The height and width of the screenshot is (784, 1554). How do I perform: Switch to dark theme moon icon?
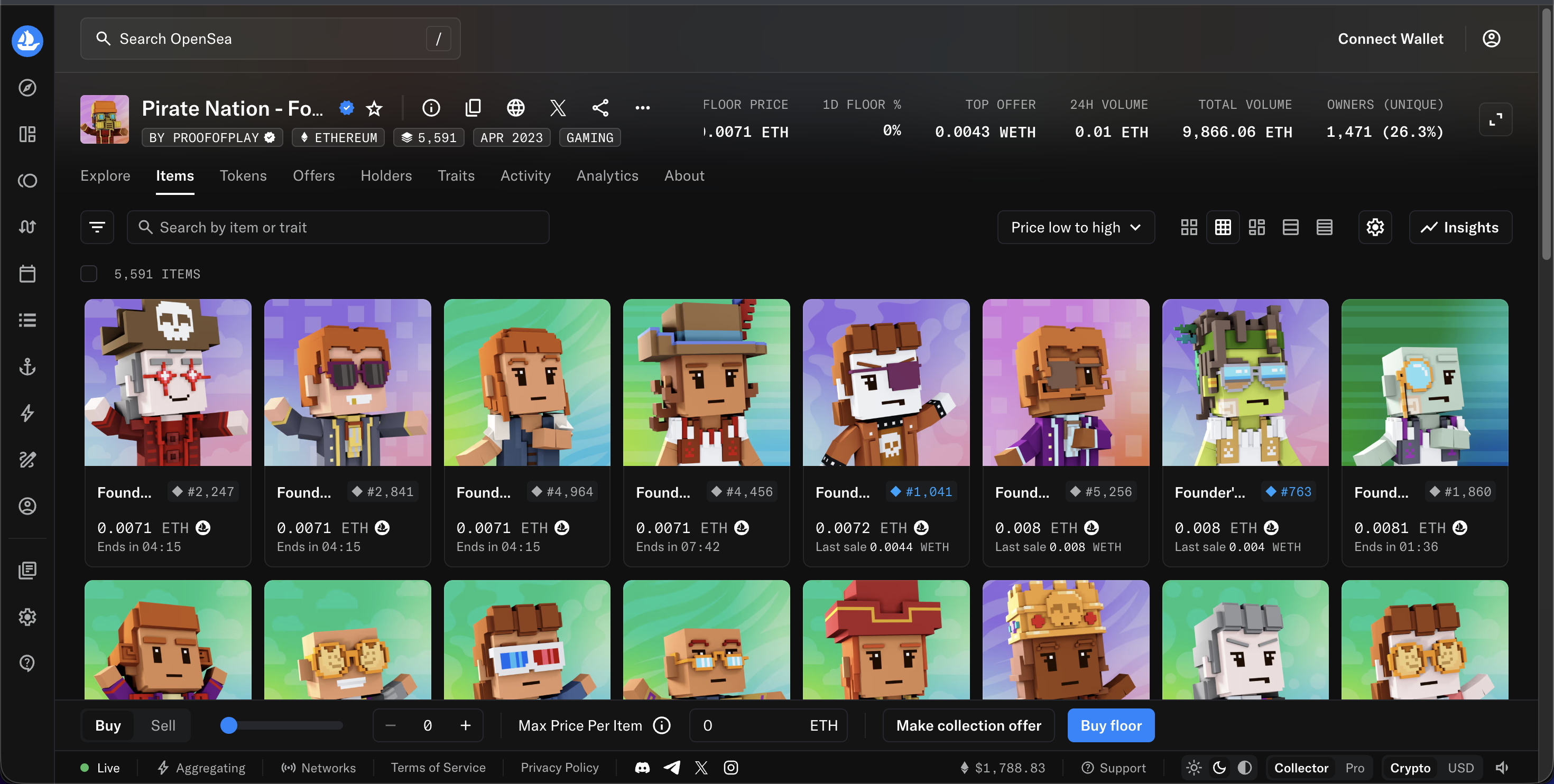tap(1219, 768)
